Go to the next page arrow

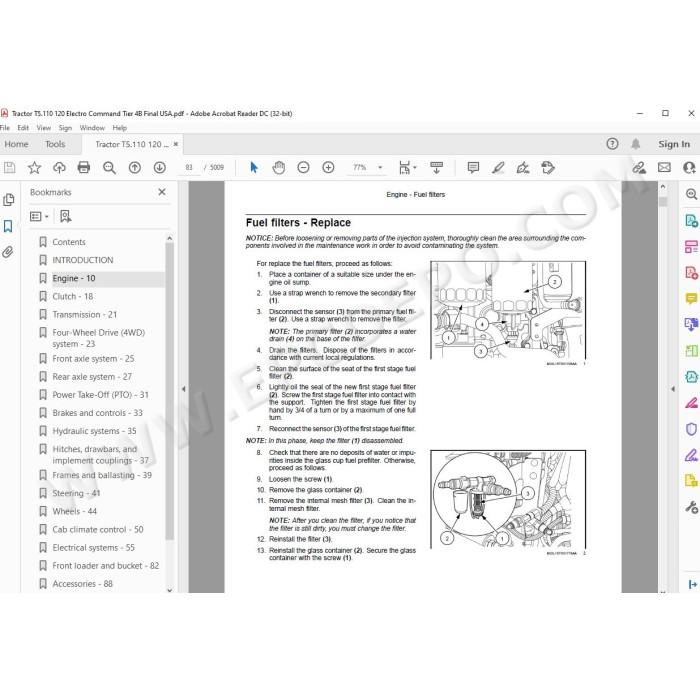click(159, 167)
